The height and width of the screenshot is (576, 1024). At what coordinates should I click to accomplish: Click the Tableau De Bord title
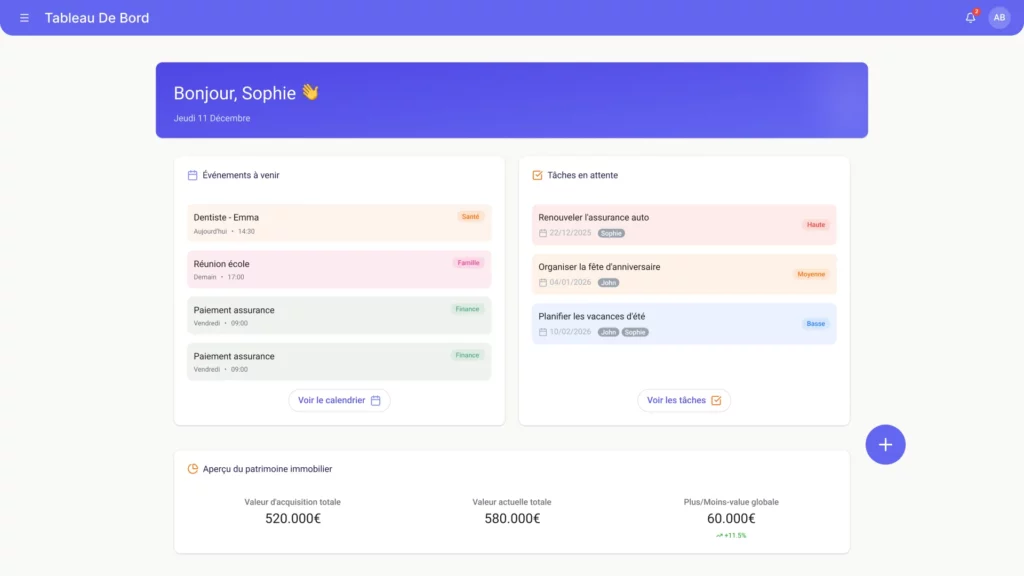pos(97,18)
